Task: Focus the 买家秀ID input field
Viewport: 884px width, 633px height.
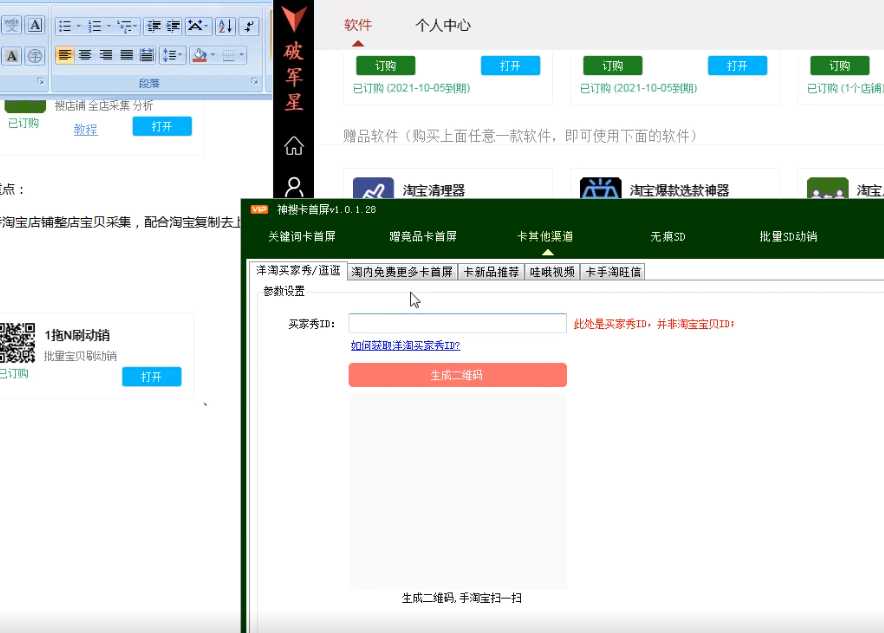Action: point(457,324)
